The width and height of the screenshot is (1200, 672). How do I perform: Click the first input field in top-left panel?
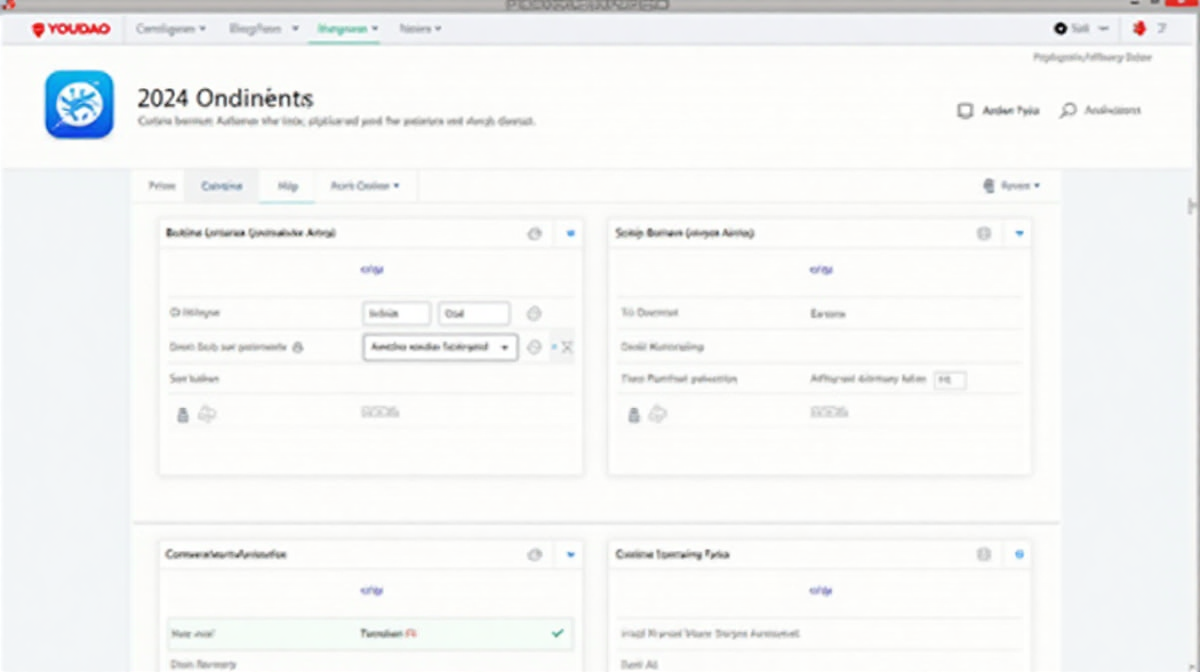click(396, 314)
